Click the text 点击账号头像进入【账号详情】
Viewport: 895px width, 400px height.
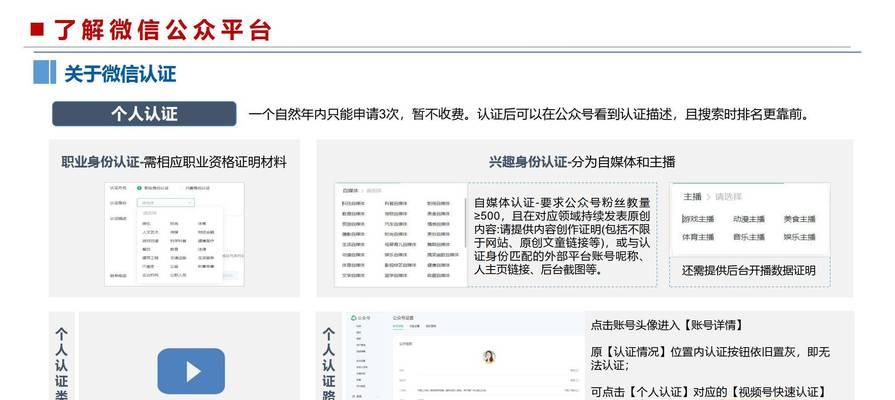click(x=667, y=325)
